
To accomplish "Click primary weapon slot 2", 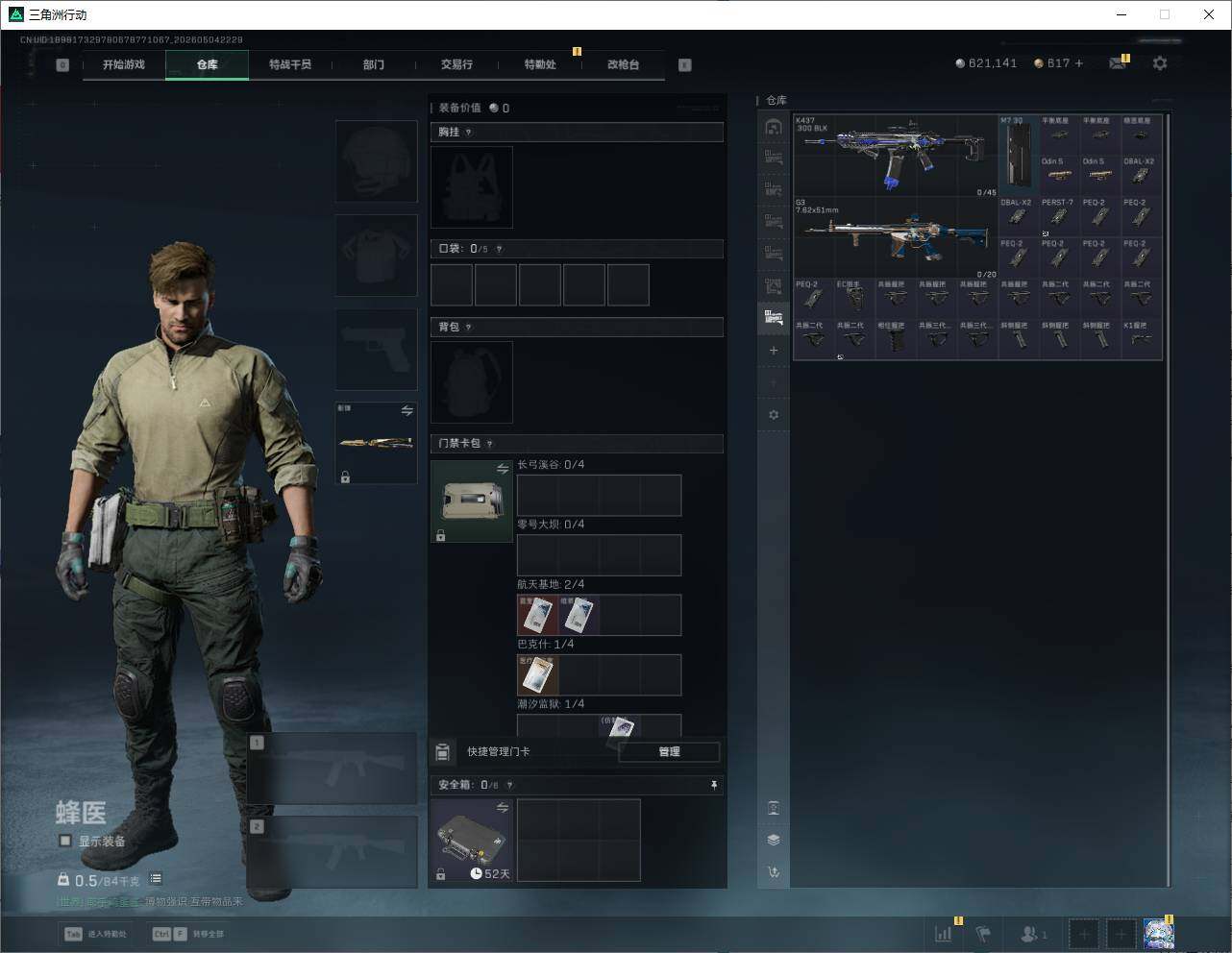I will coord(333,852).
